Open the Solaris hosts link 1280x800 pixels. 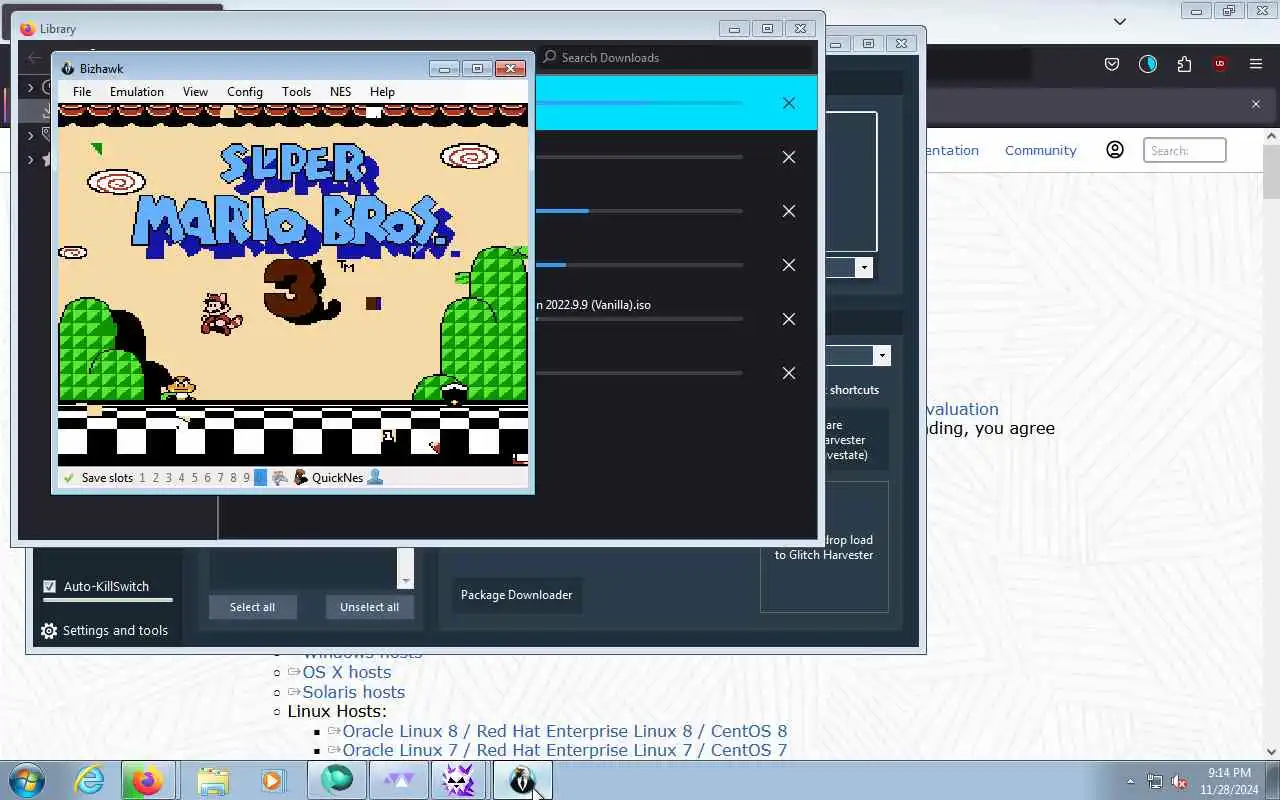click(354, 692)
